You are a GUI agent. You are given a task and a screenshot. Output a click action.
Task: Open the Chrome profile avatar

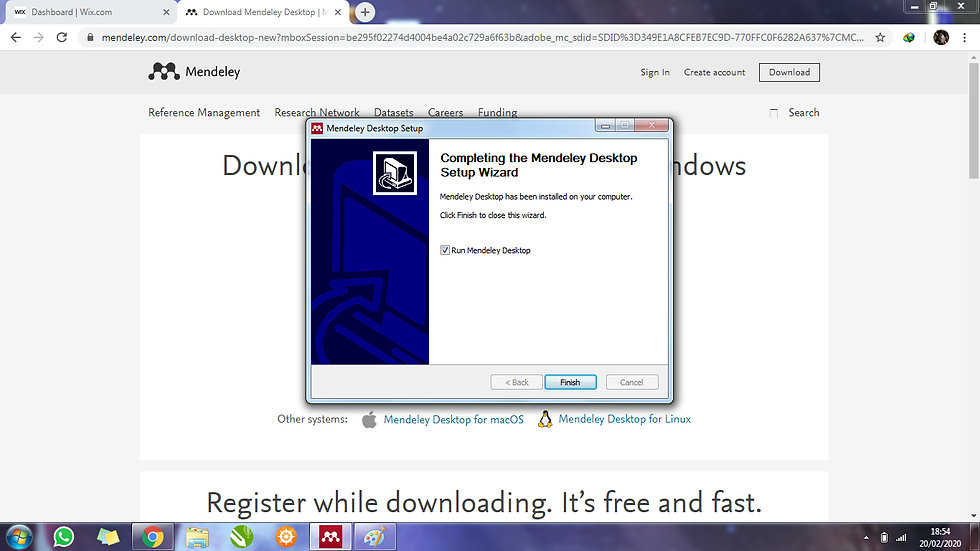(941, 37)
